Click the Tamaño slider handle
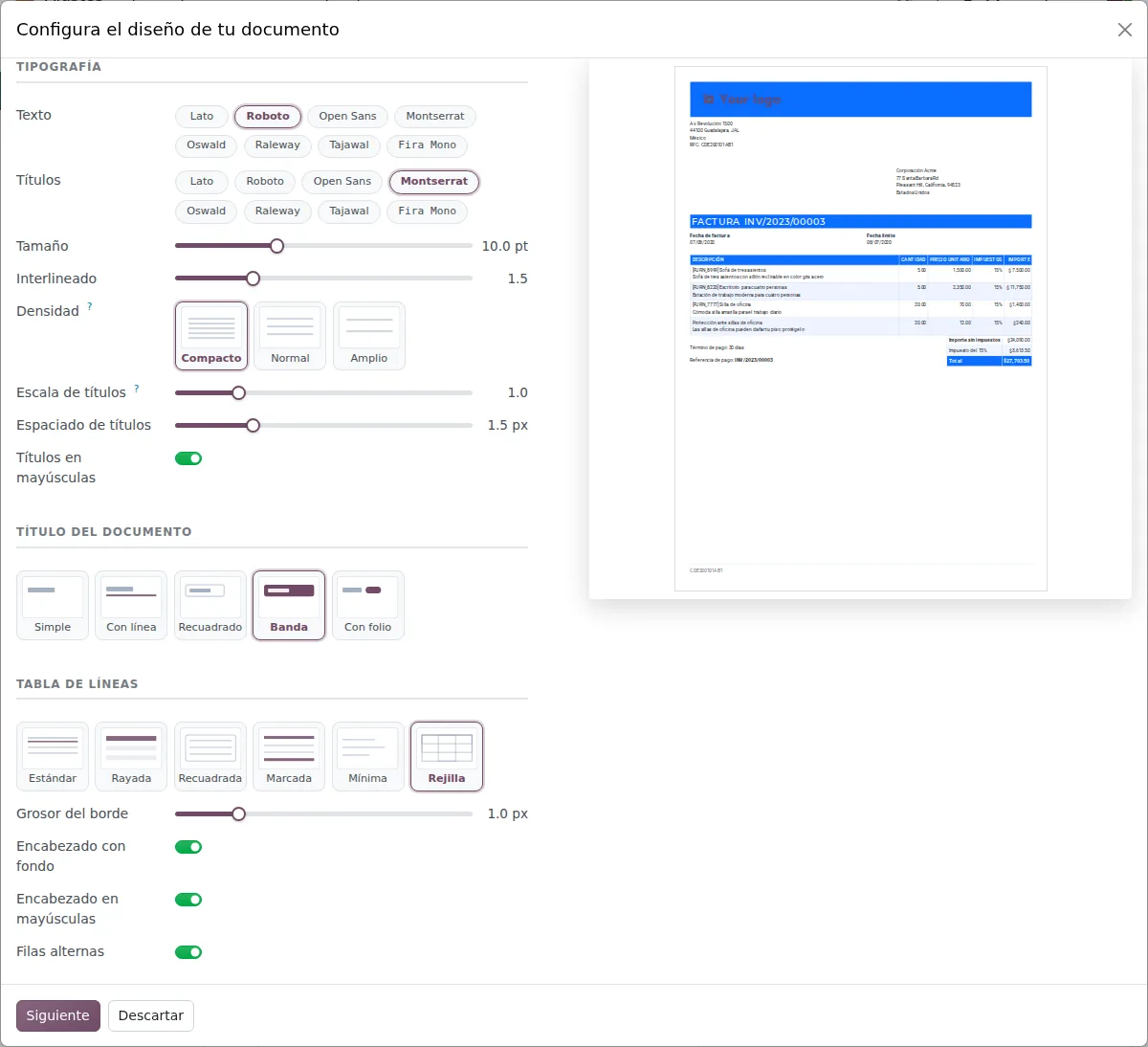This screenshot has width=1148, height=1047. (x=277, y=246)
